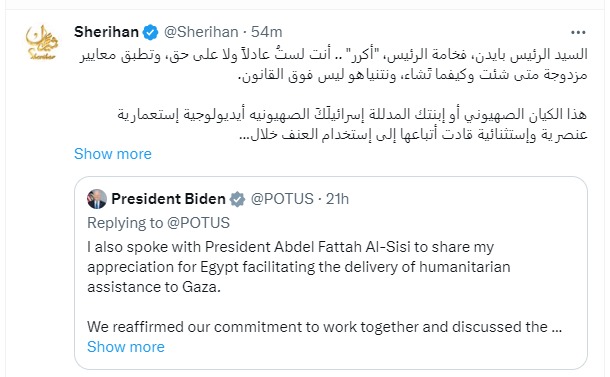Open the President Biden display name
Viewport: 610px width, 377px height.
point(168,199)
